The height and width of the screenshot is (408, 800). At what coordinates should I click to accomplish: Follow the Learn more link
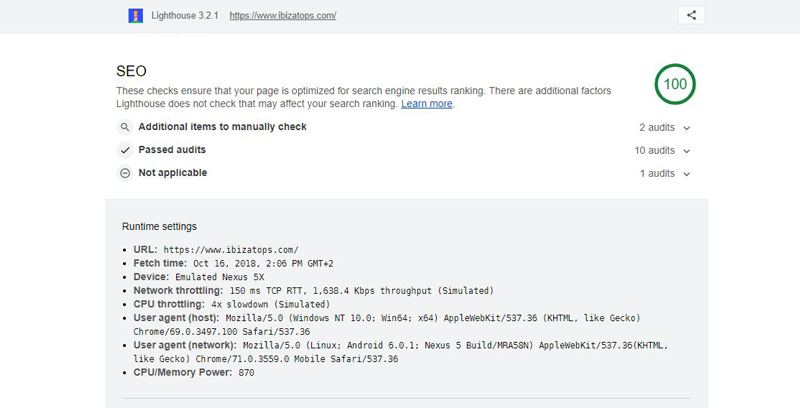point(427,104)
